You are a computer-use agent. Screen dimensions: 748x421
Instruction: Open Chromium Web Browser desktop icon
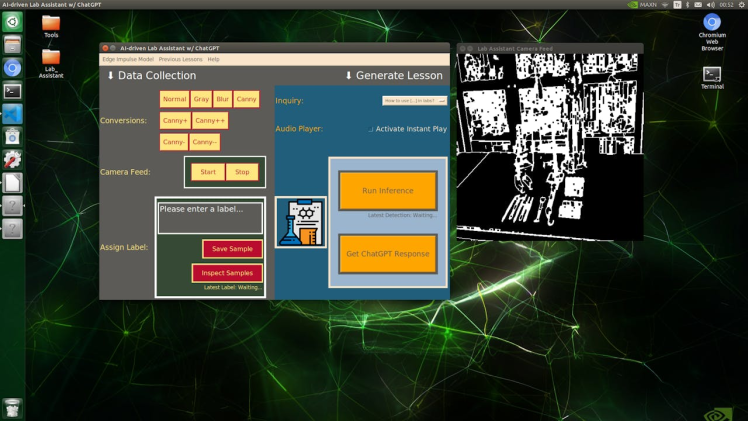pyautogui.click(x=712, y=24)
